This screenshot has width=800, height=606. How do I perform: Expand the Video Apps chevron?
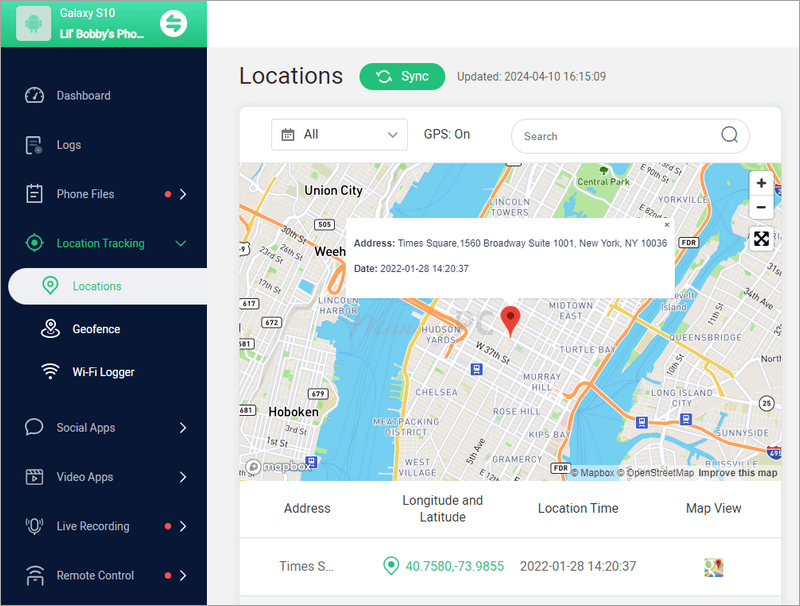183,477
